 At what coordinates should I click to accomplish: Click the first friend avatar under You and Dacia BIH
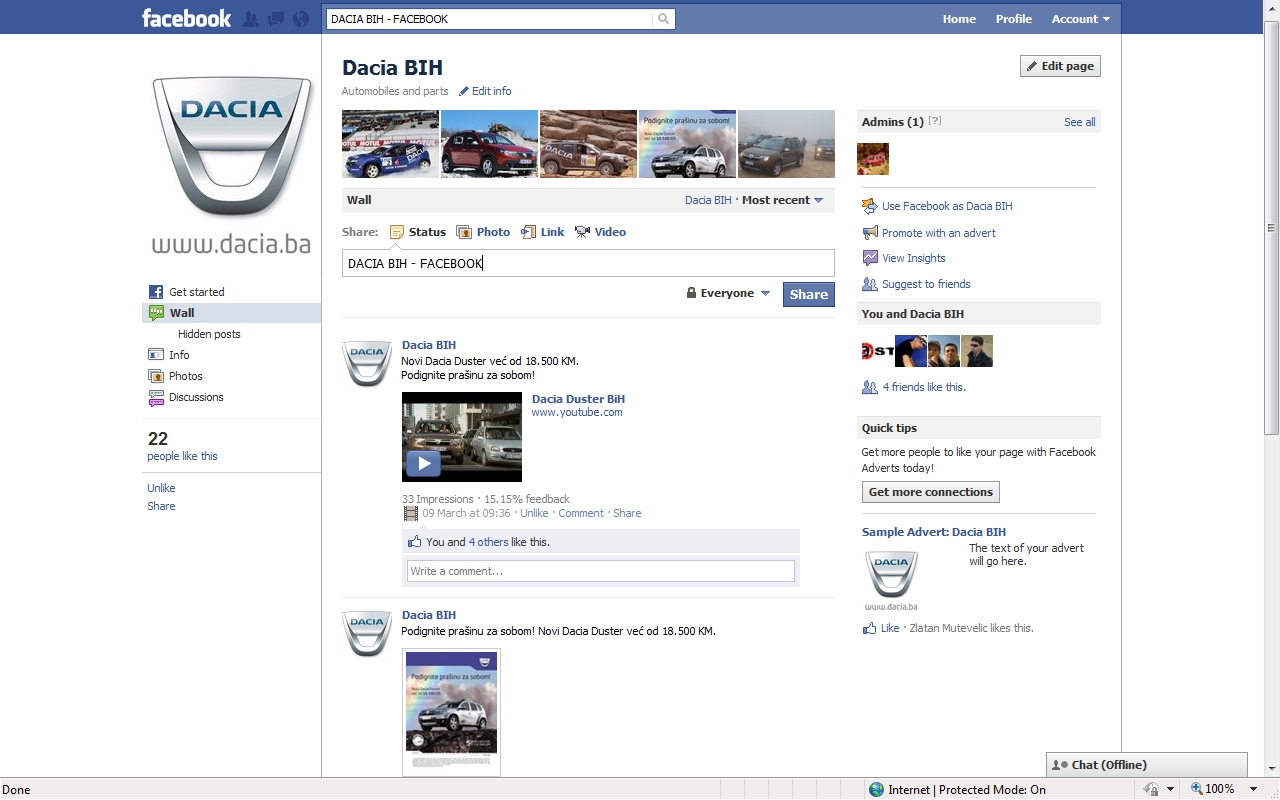coord(877,351)
